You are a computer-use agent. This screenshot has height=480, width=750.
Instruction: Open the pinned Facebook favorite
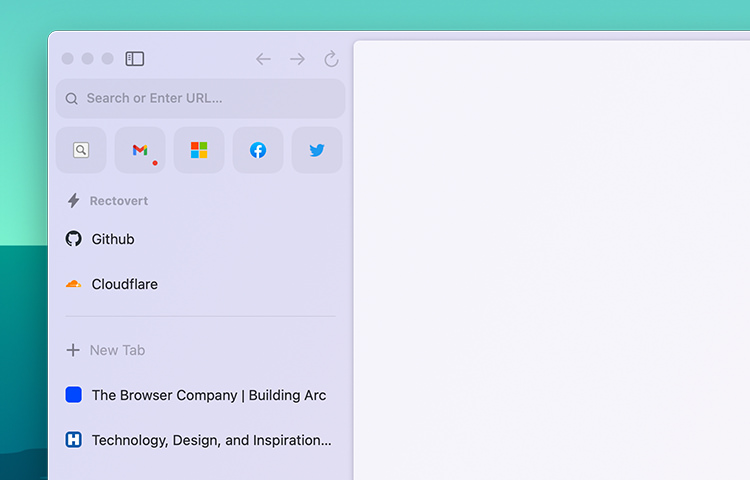[258, 150]
